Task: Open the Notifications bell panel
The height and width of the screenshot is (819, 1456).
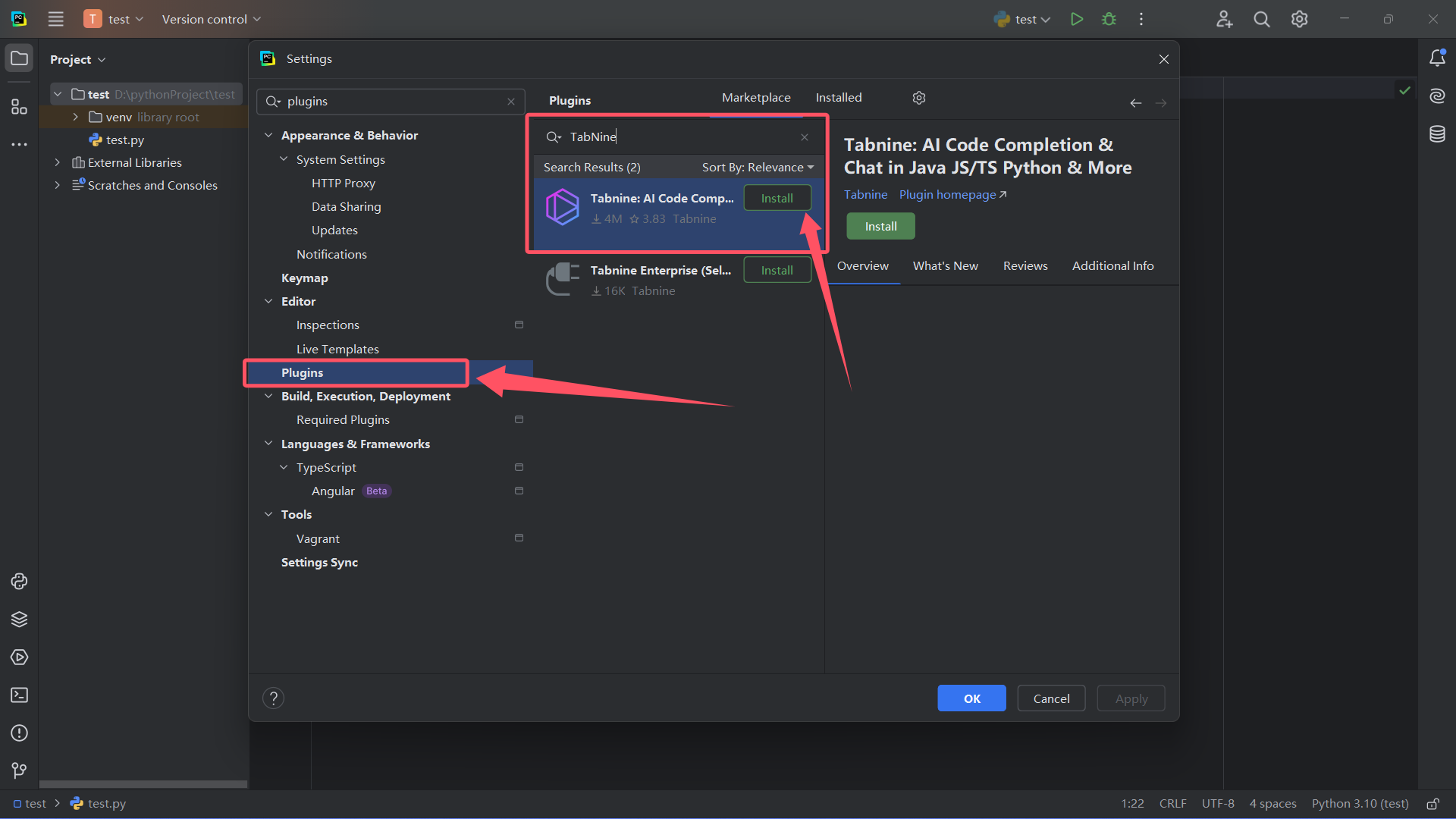Action: coord(1437,58)
